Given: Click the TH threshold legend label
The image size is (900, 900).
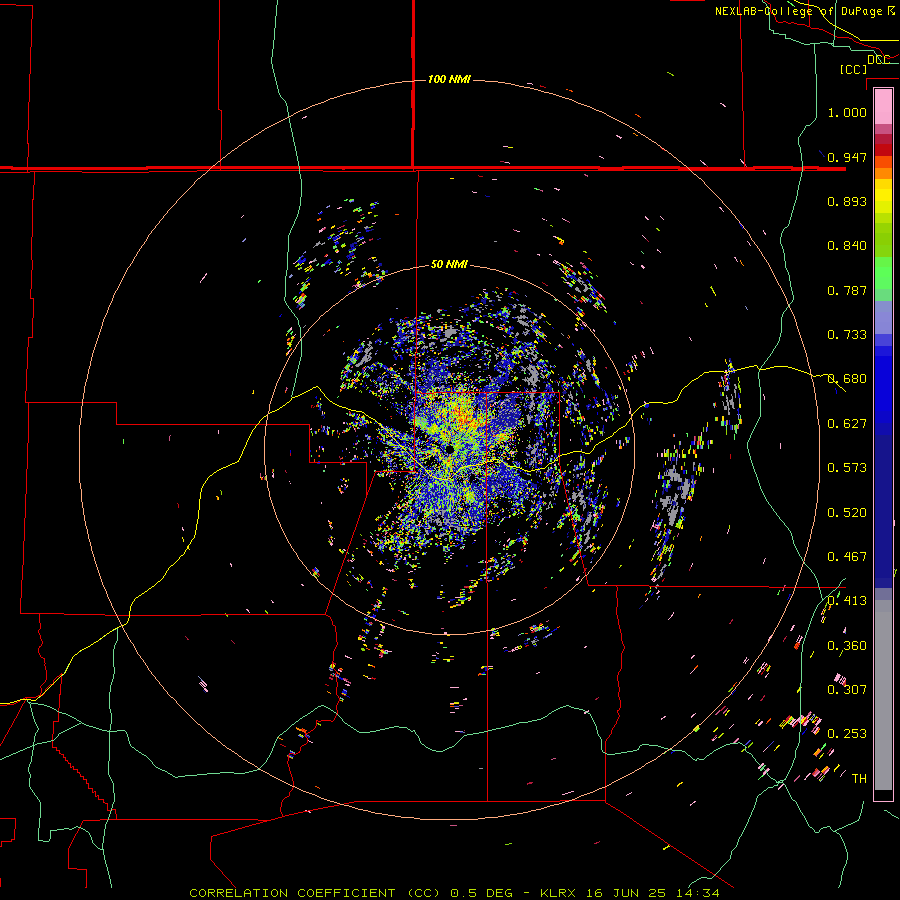Looking at the screenshot, I should 859,779.
